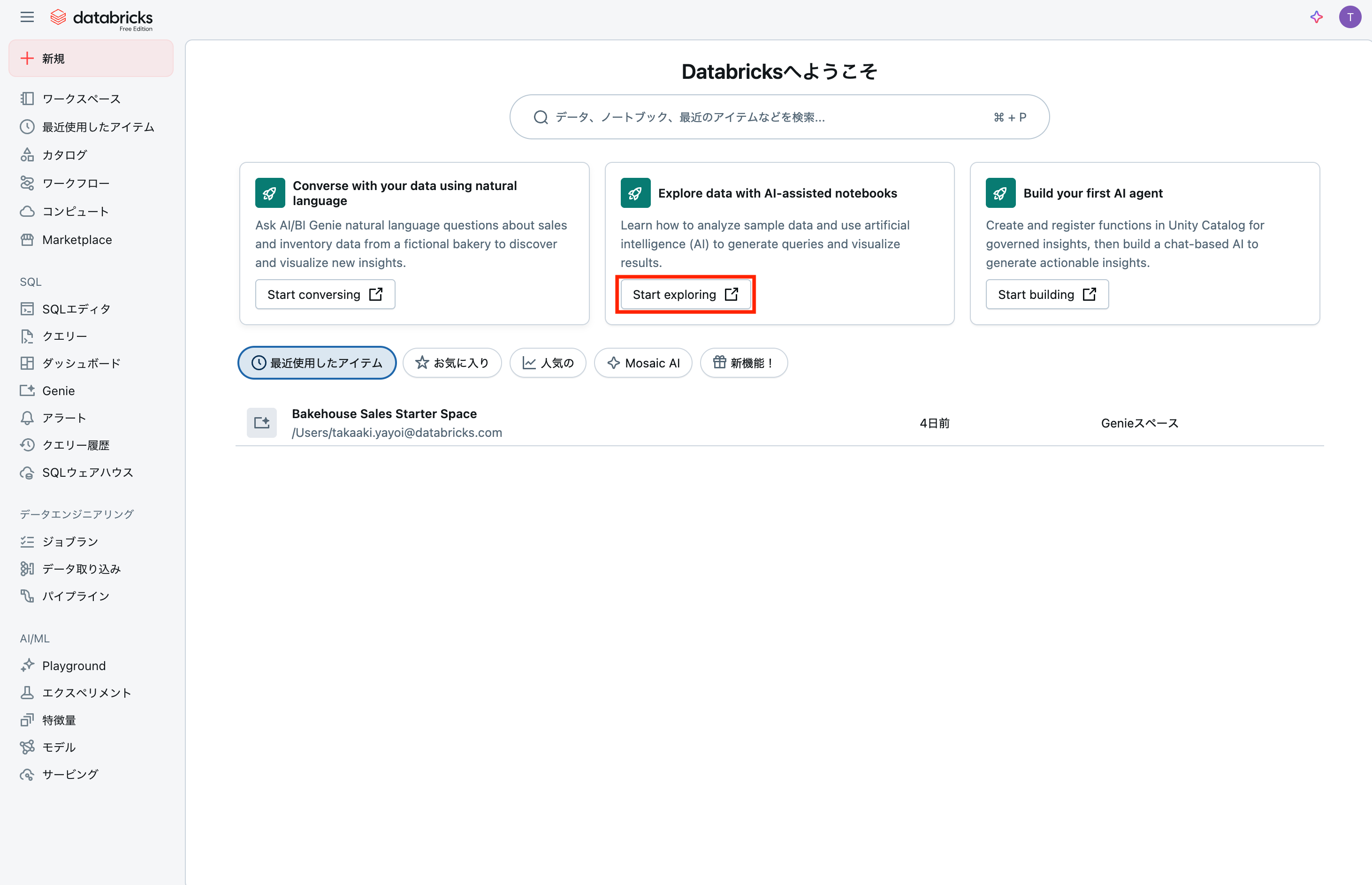Viewport: 1372px width, 885px height.
Task: Toggle the hamburger sidebar menu
Action: coord(27,17)
